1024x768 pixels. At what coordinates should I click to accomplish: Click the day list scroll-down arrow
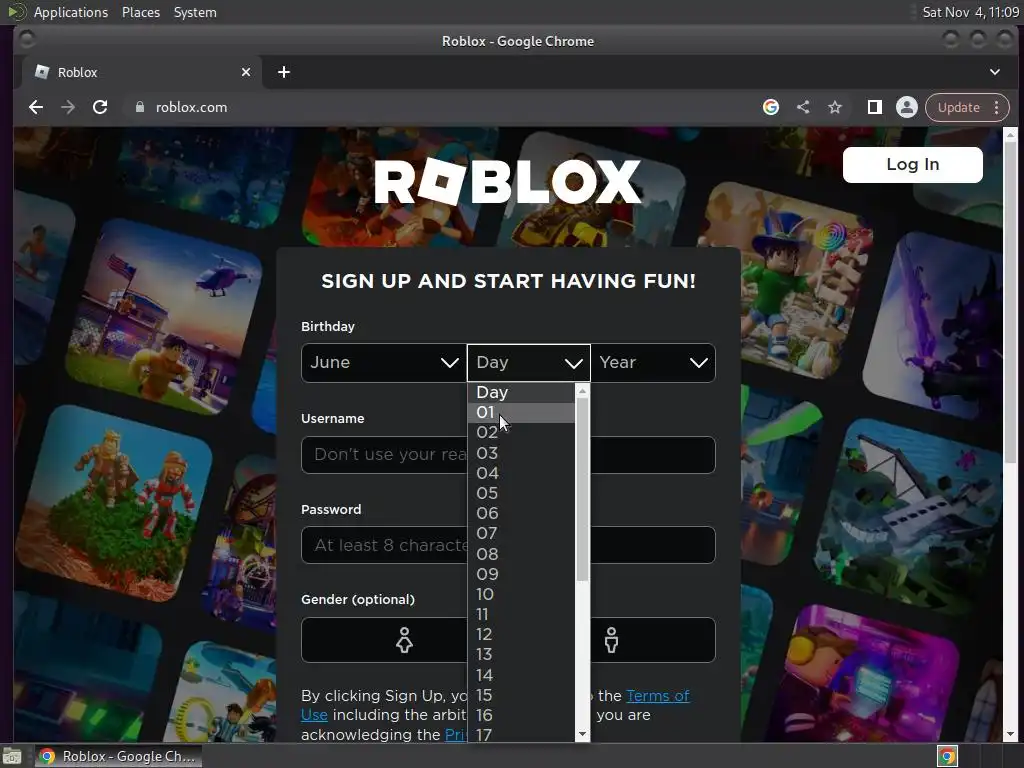tap(583, 735)
